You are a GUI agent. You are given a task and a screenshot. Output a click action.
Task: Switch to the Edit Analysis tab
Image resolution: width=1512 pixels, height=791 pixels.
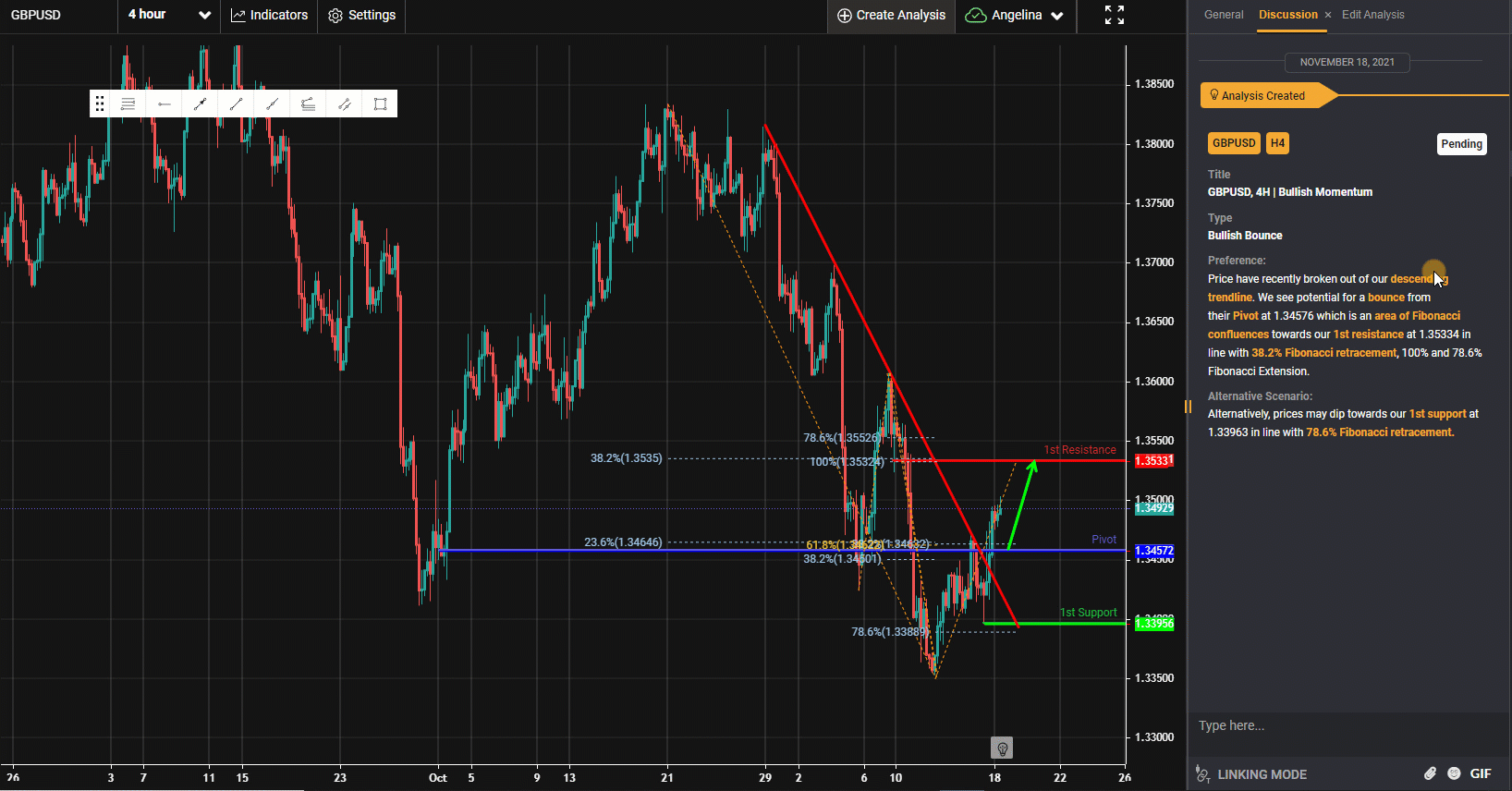(1372, 15)
